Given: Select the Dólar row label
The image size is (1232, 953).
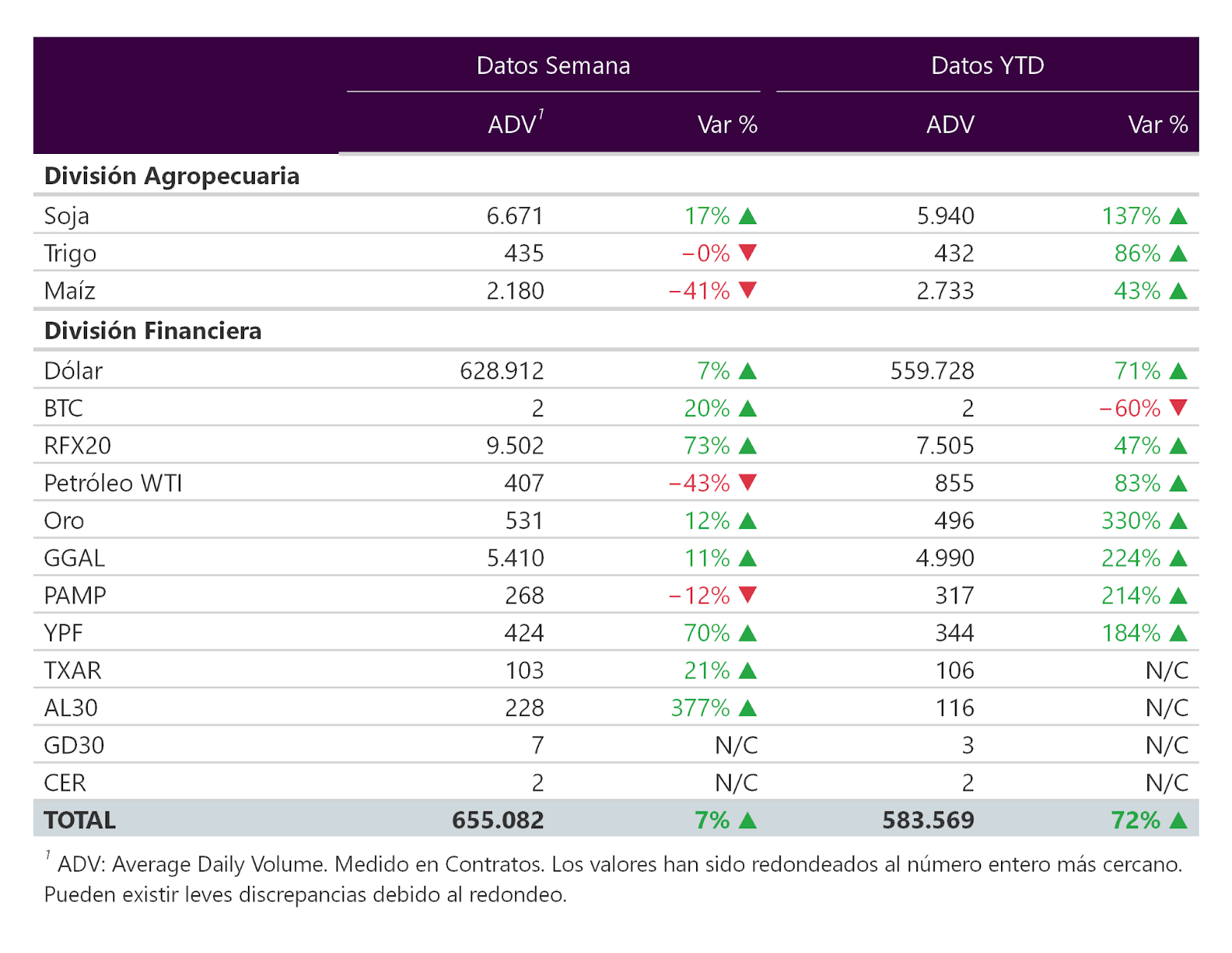Looking at the screenshot, I should coord(73,371).
